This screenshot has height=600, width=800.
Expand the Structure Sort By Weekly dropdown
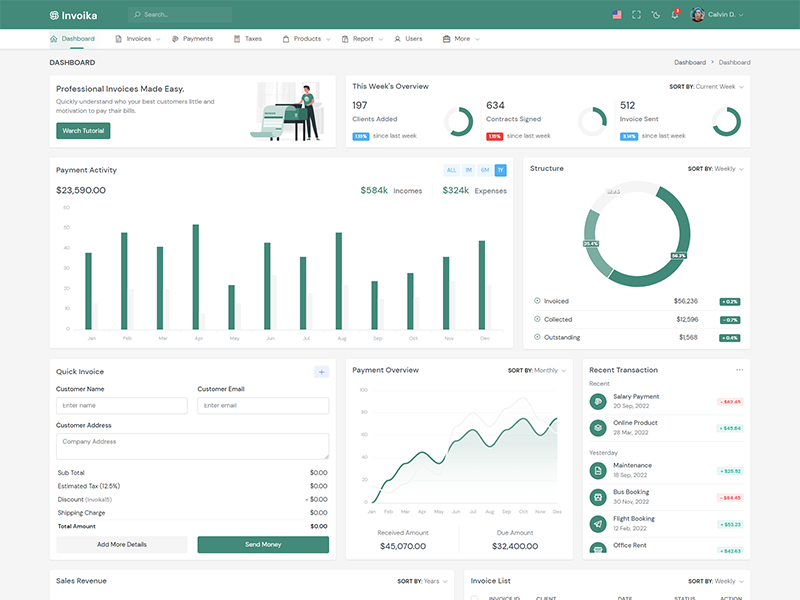(716, 169)
